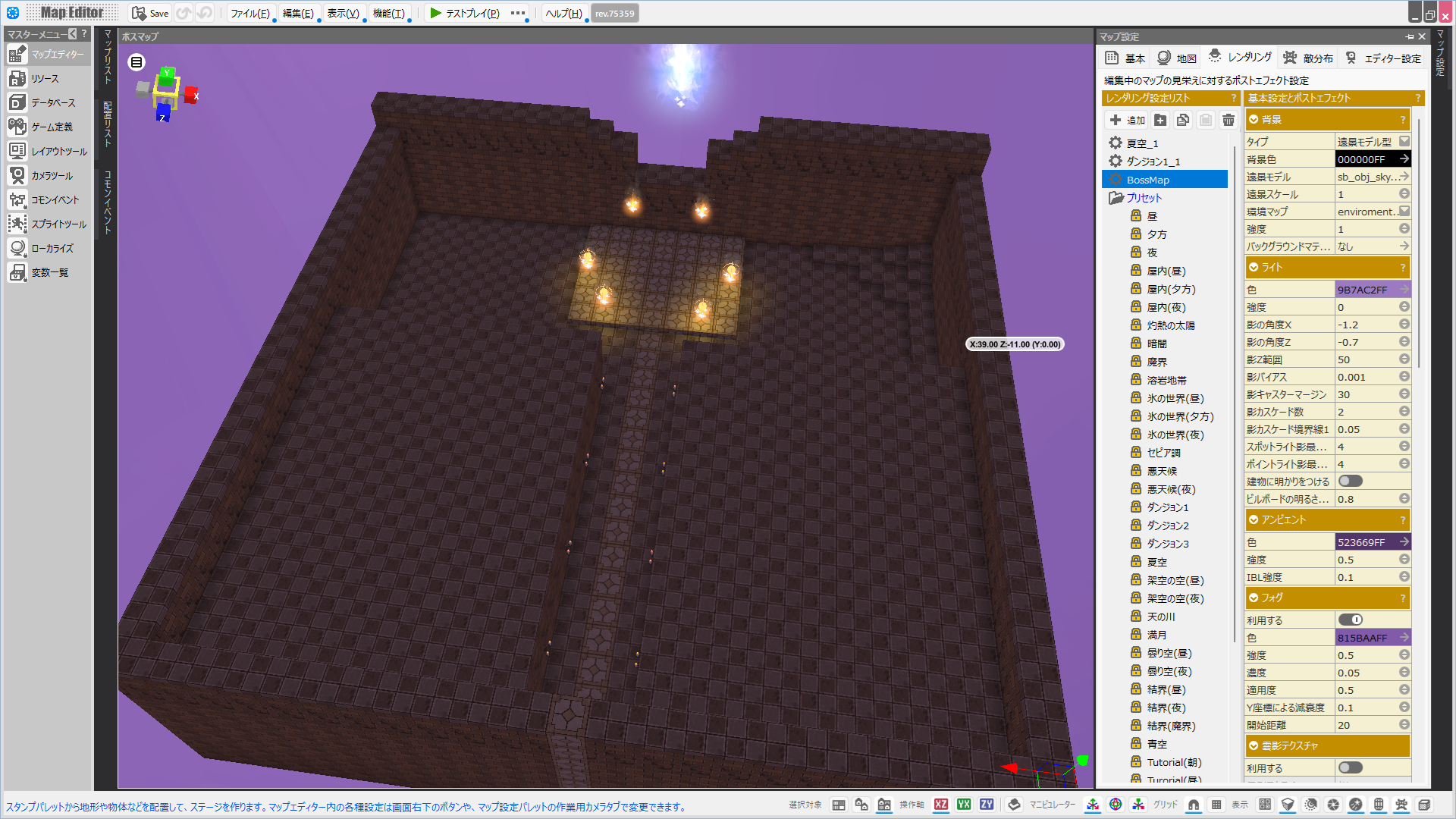
Task: Open the Resources item in master menu
Action: pos(48,79)
